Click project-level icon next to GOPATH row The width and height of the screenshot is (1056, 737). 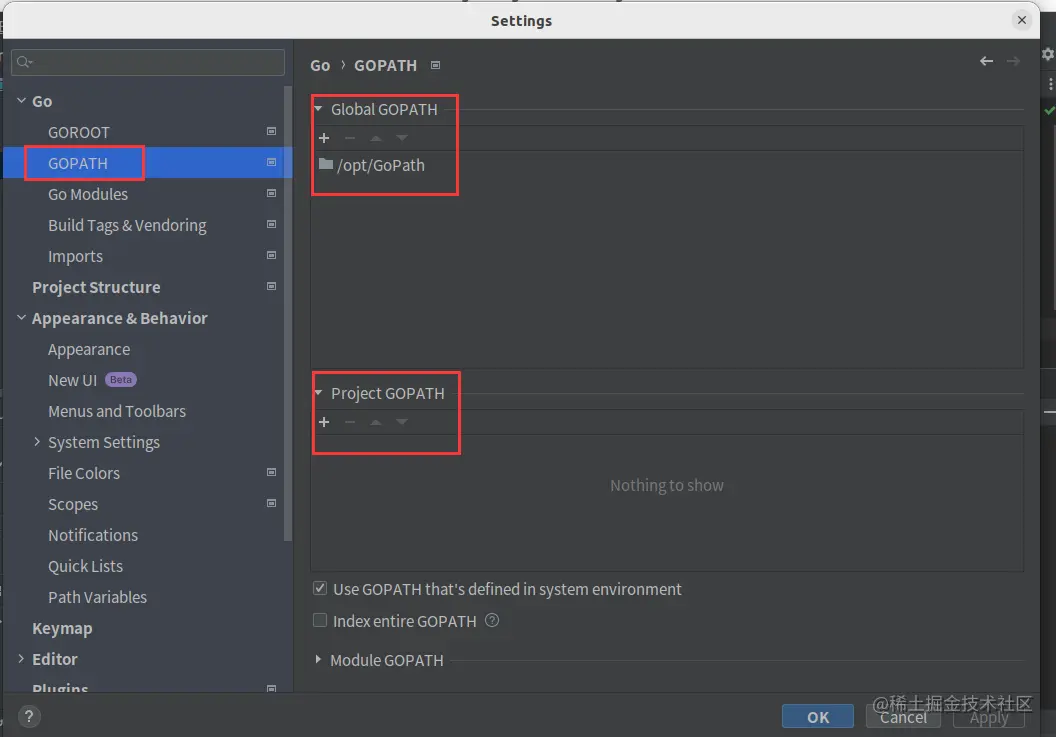[x=271, y=162]
